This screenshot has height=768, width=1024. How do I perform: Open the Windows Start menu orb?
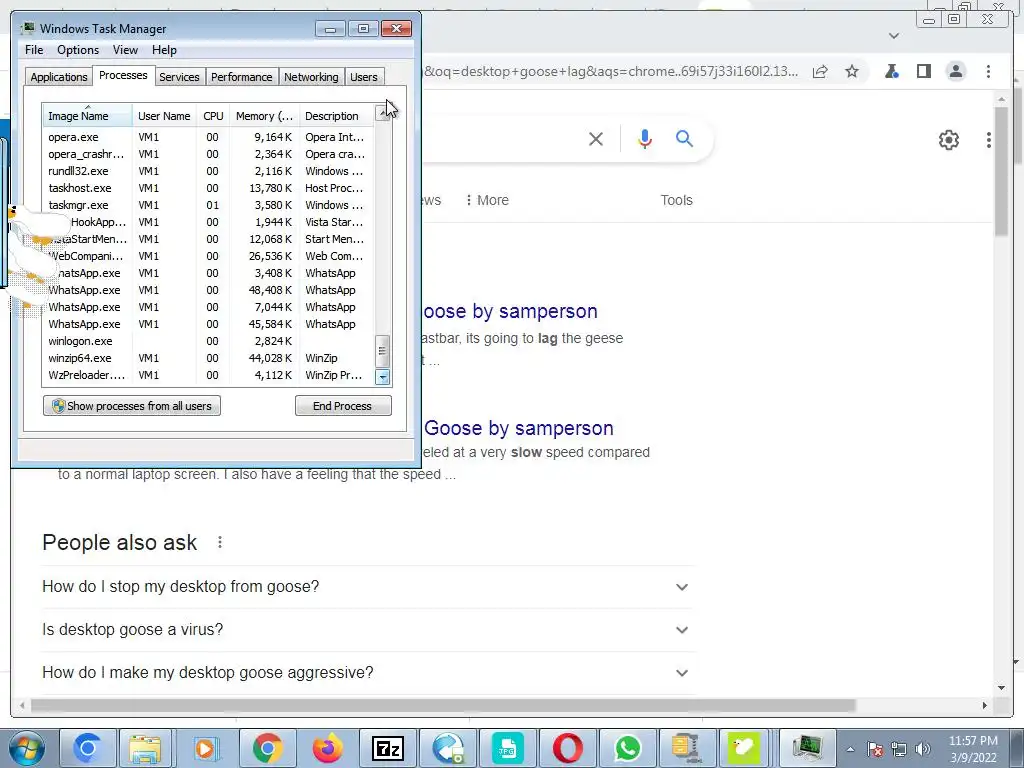[x=26, y=748]
